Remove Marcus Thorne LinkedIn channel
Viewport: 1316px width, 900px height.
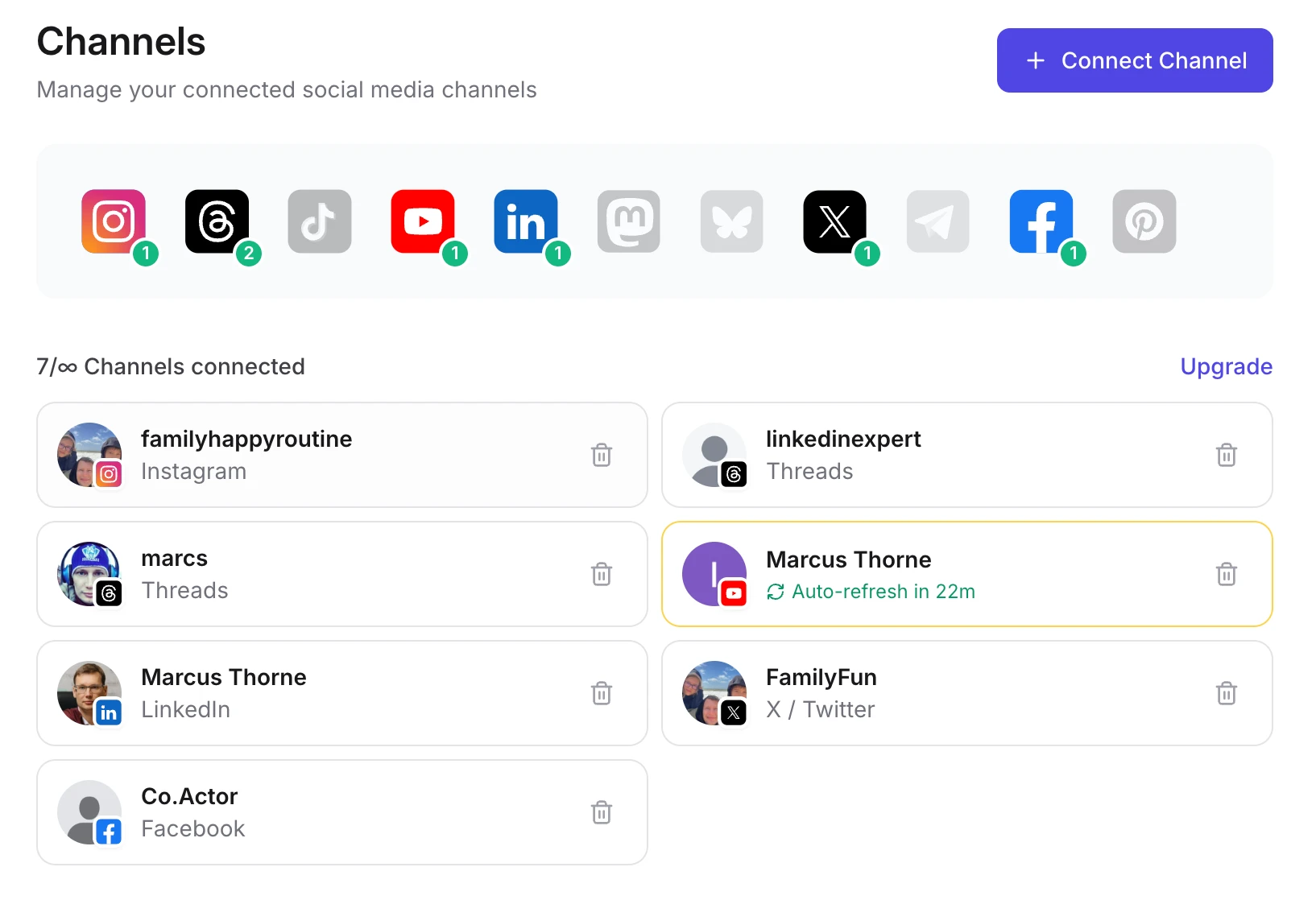click(602, 693)
